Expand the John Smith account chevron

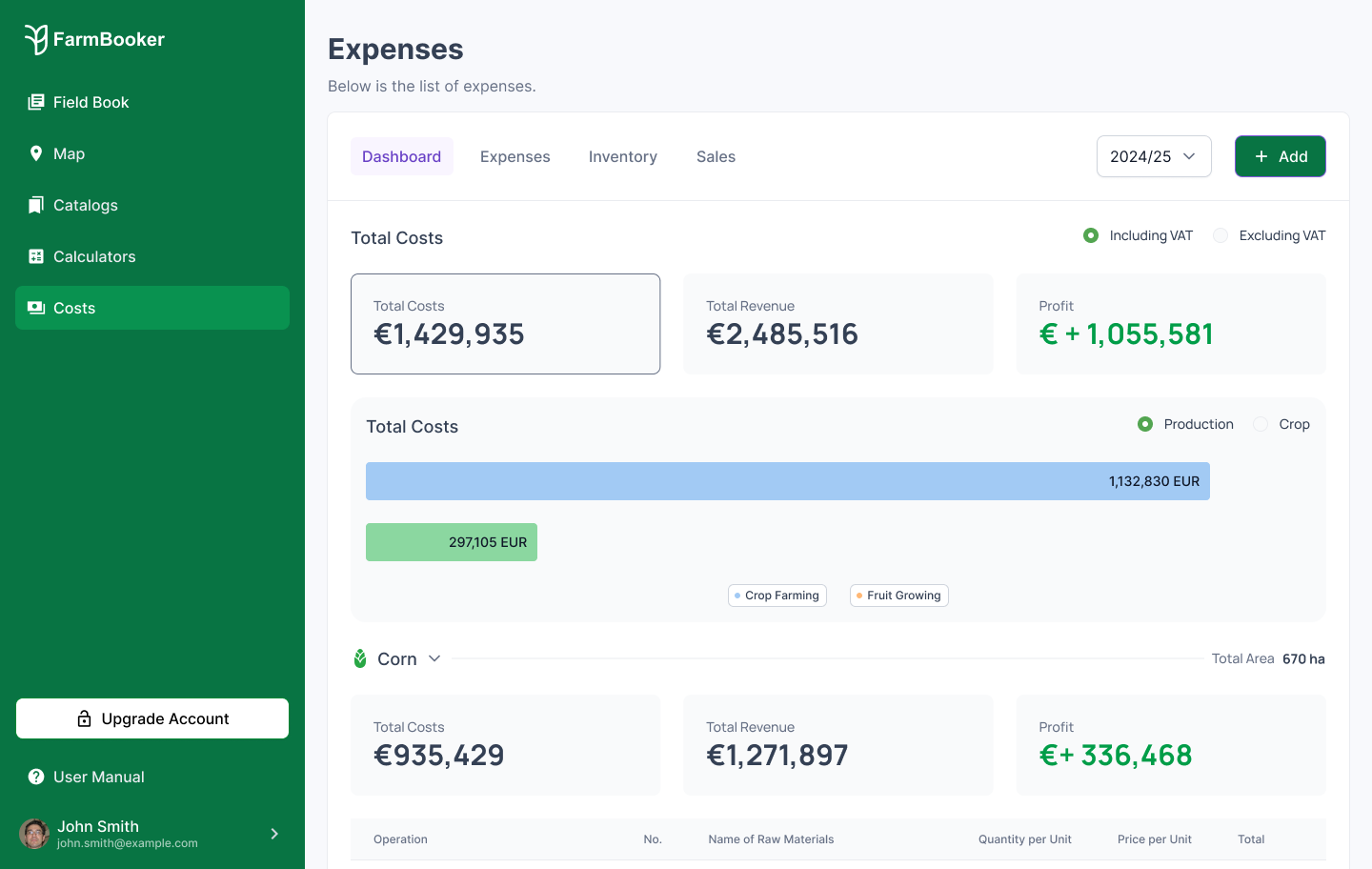274,834
